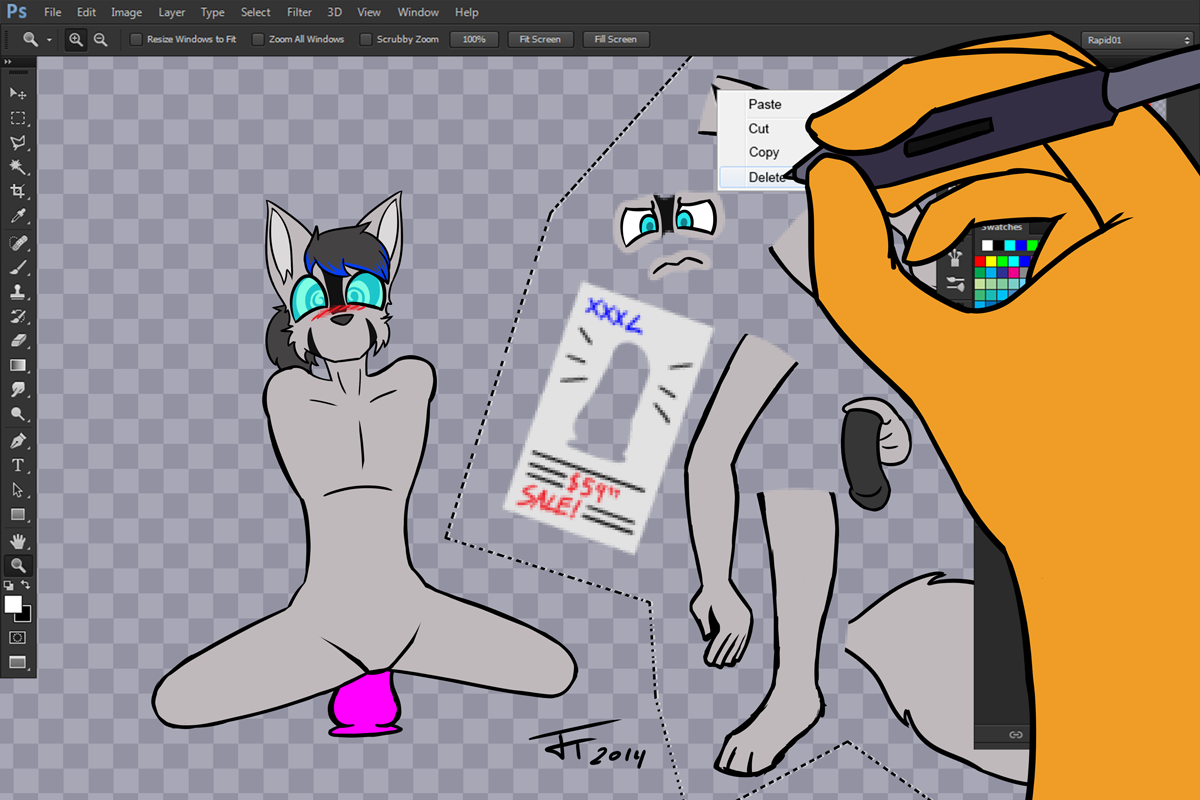Open the Edit menu
1200x800 pixels.
coord(87,12)
